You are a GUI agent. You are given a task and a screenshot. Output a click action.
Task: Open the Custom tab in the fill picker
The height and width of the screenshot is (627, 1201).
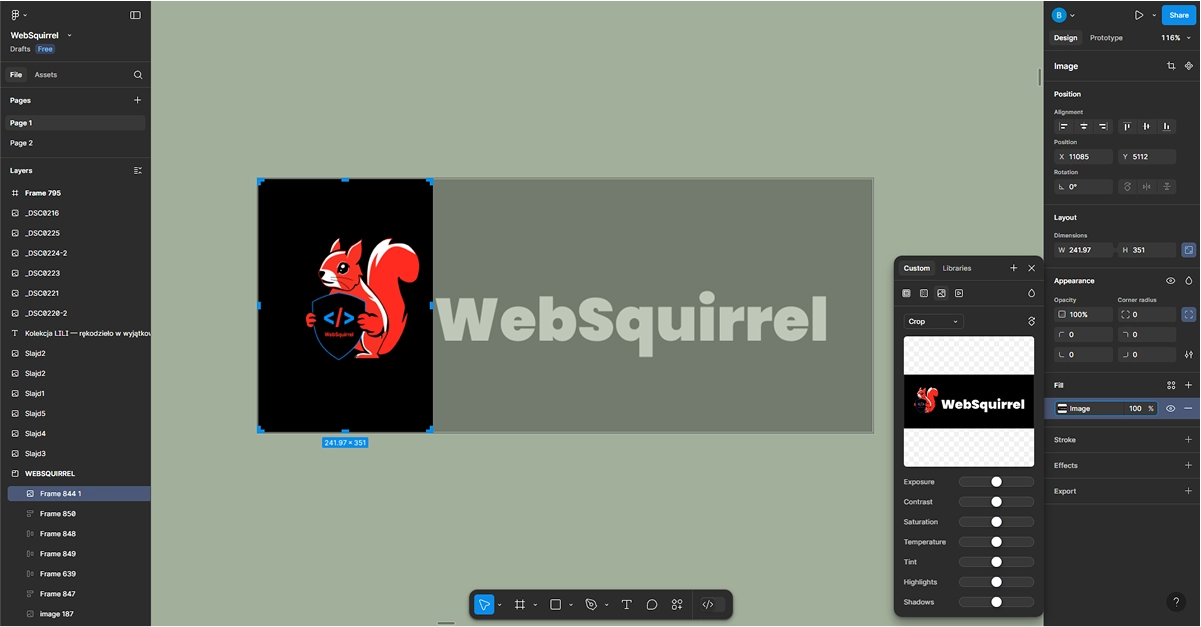click(917, 268)
